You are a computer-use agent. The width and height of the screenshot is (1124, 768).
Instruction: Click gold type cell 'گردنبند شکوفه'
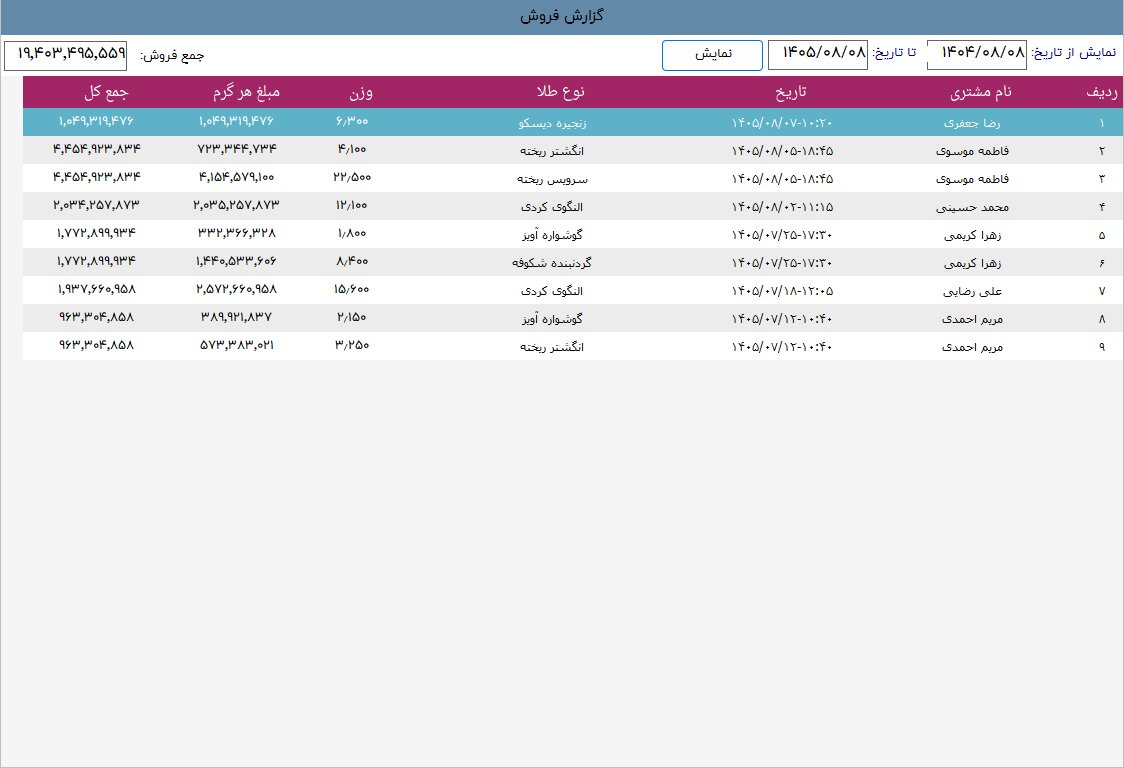click(552, 262)
